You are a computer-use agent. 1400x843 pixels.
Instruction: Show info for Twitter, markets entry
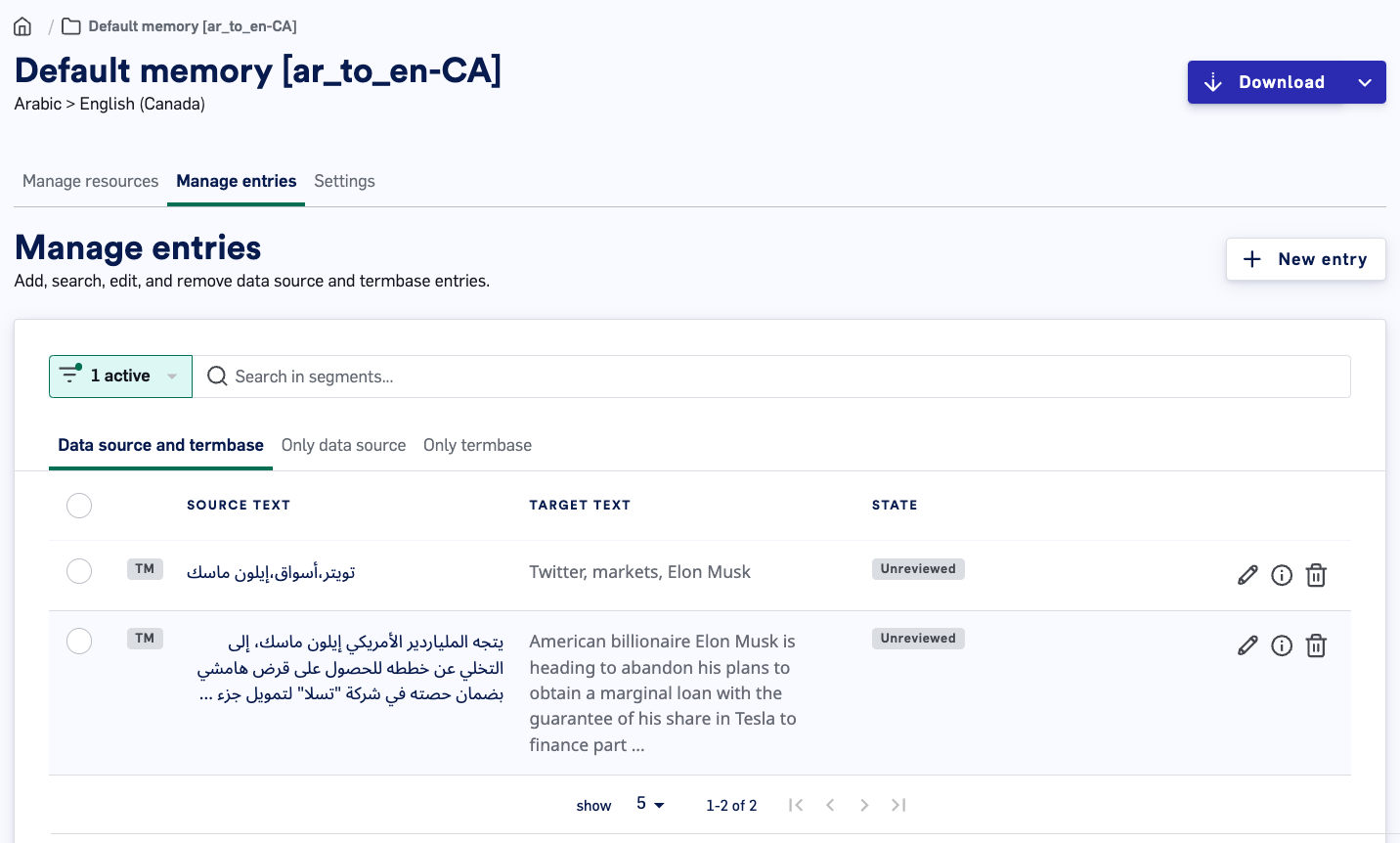tap(1282, 575)
